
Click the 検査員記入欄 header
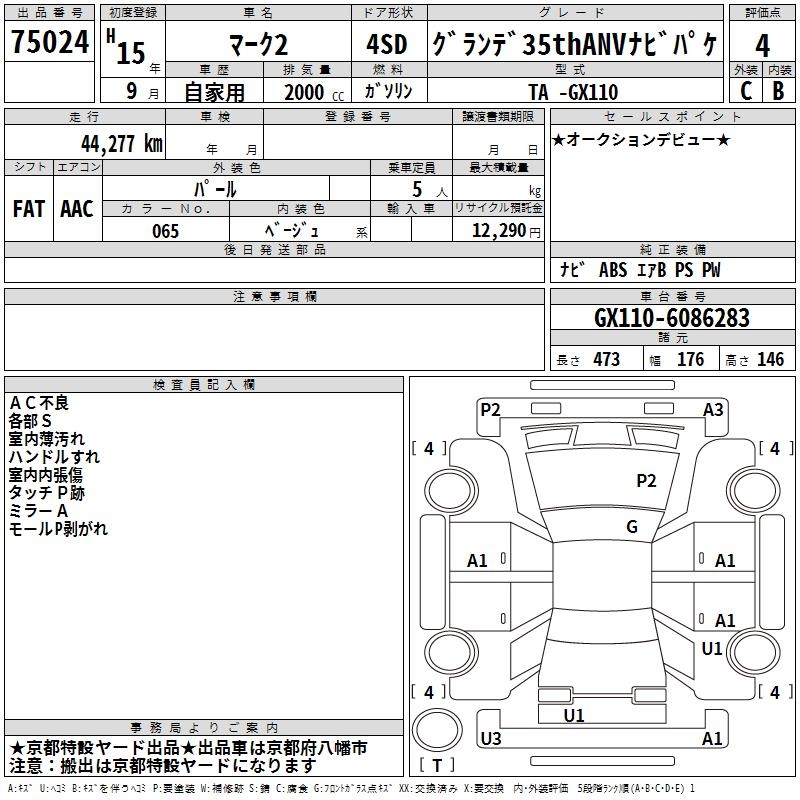click(204, 385)
